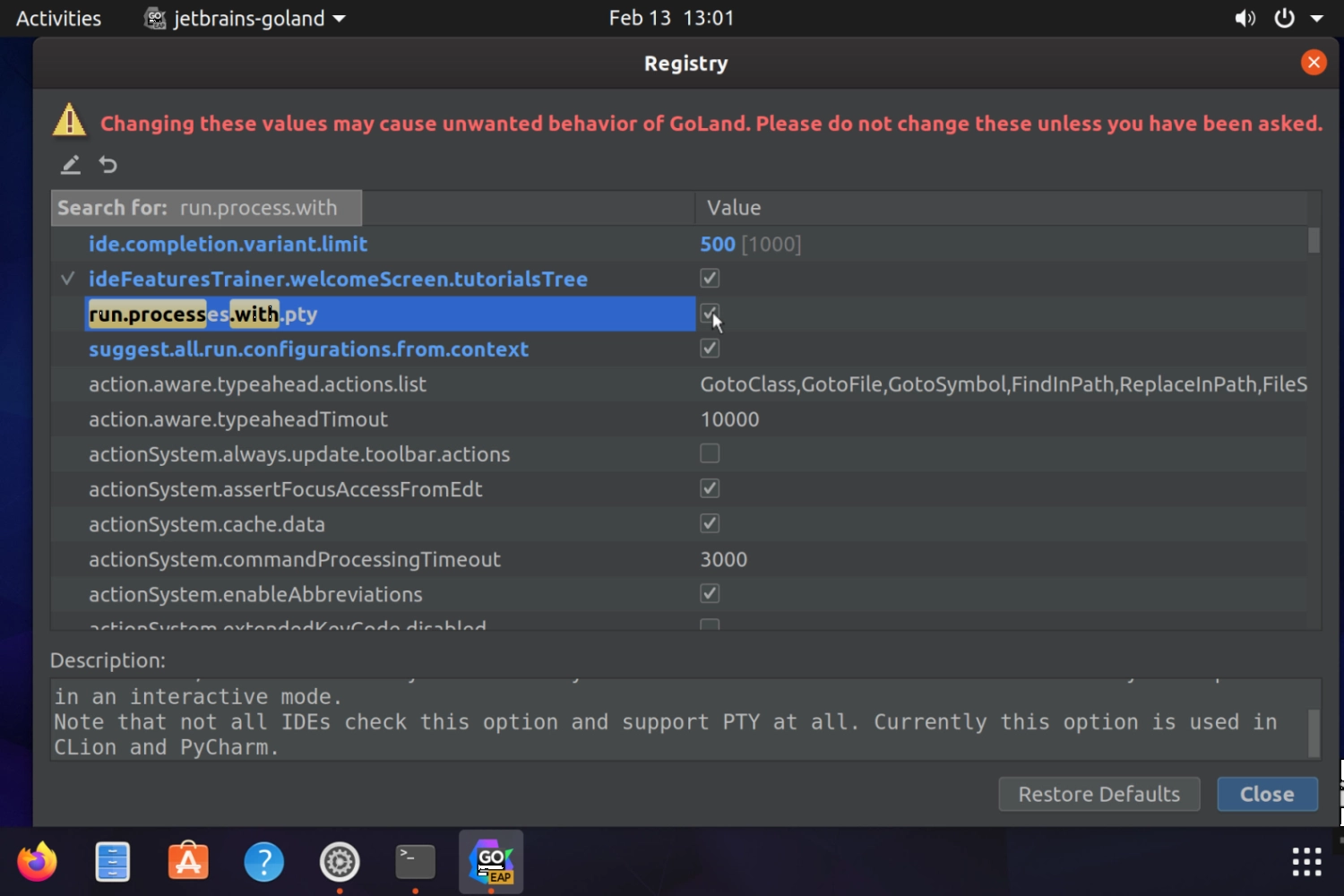Toggle actionSystem.cache.data checkbox
1344x896 pixels.
710,523
